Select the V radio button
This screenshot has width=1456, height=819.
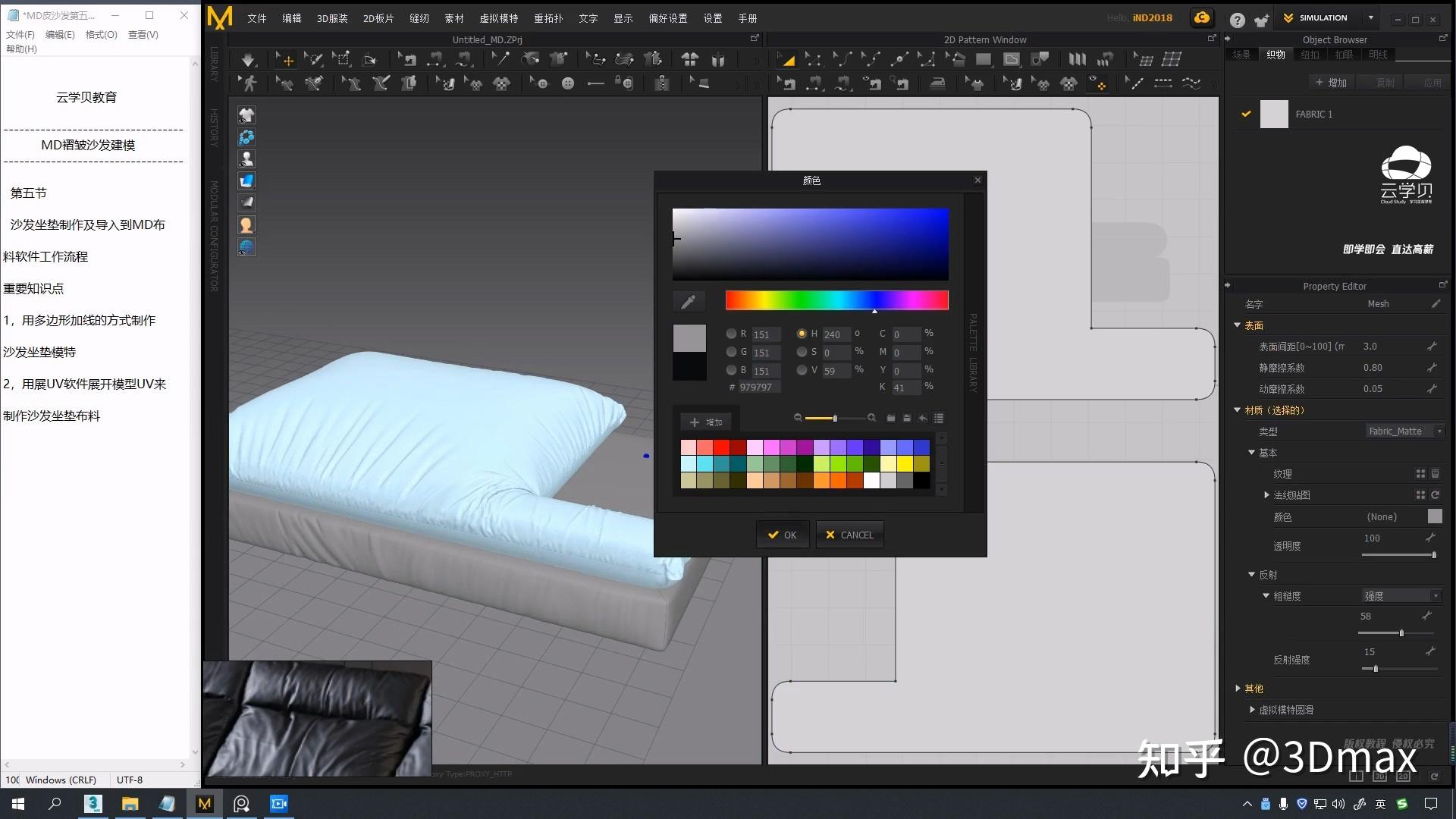(x=802, y=370)
